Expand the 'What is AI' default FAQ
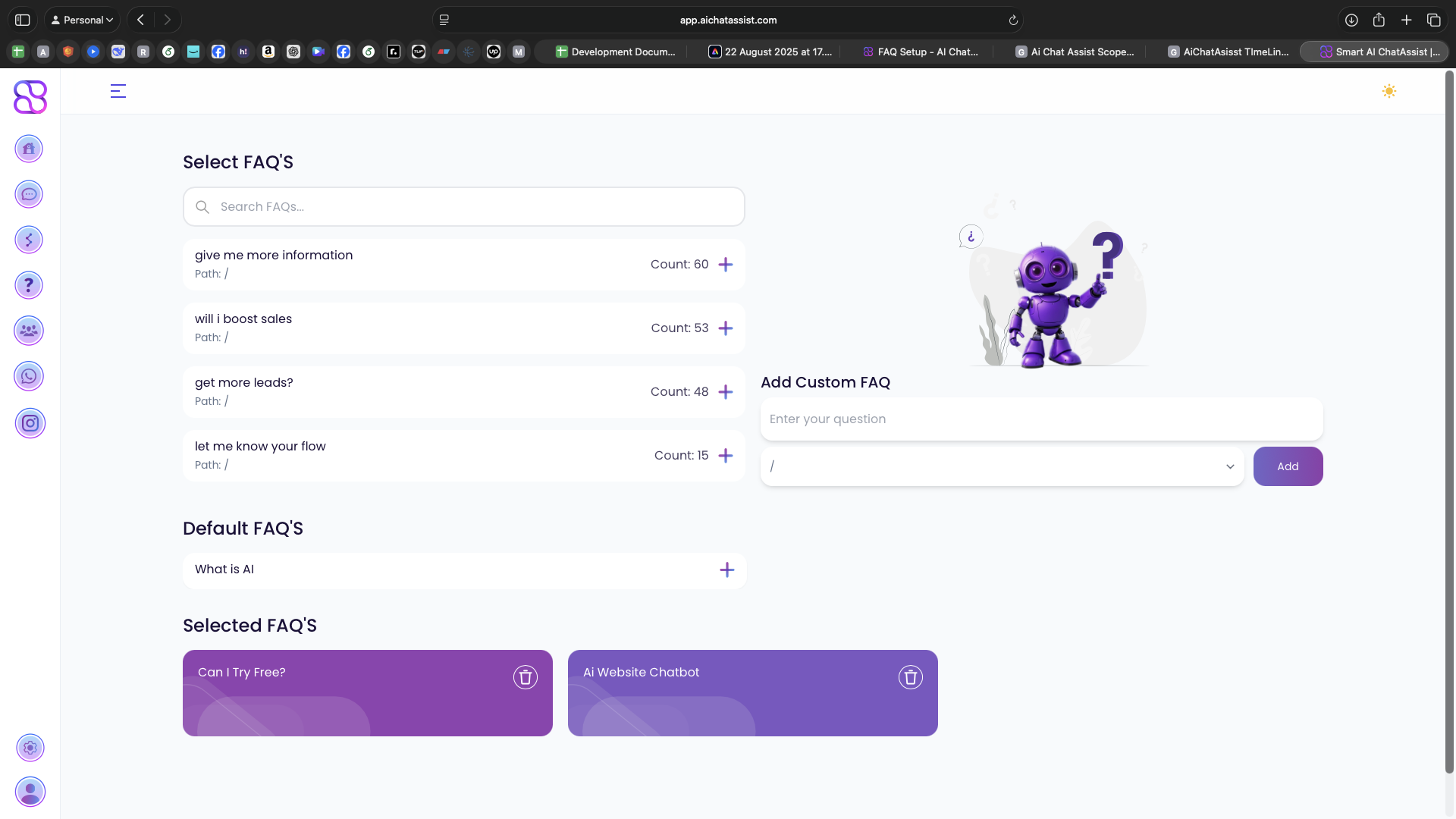1456x819 pixels. click(x=727, y=570)
